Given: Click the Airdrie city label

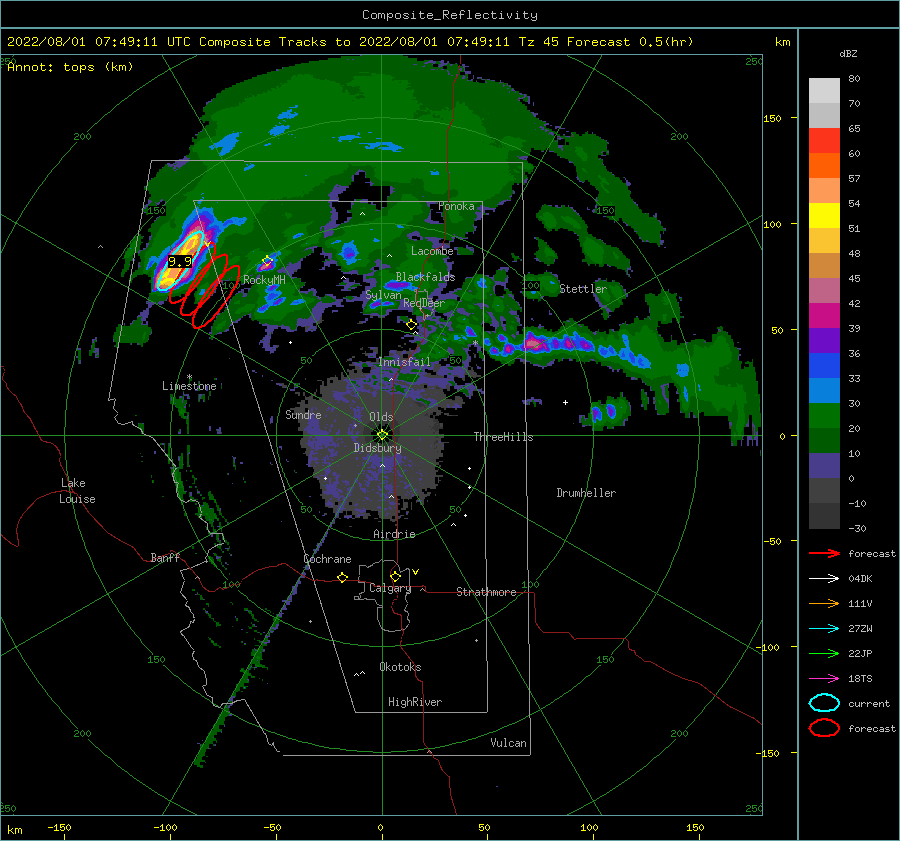Looking at the screenshot, I should (x=394, y=534).
